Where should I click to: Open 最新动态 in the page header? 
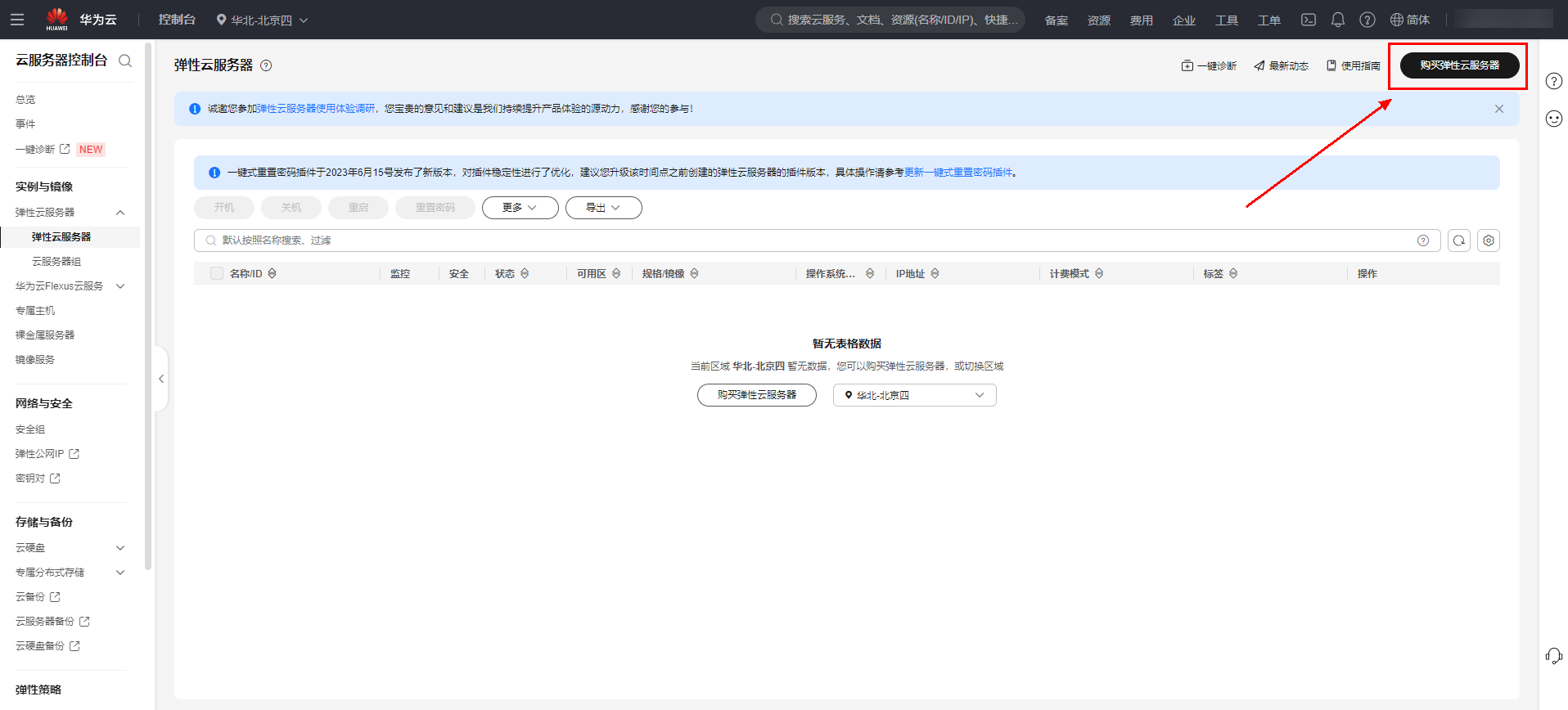pos(1281,65)
